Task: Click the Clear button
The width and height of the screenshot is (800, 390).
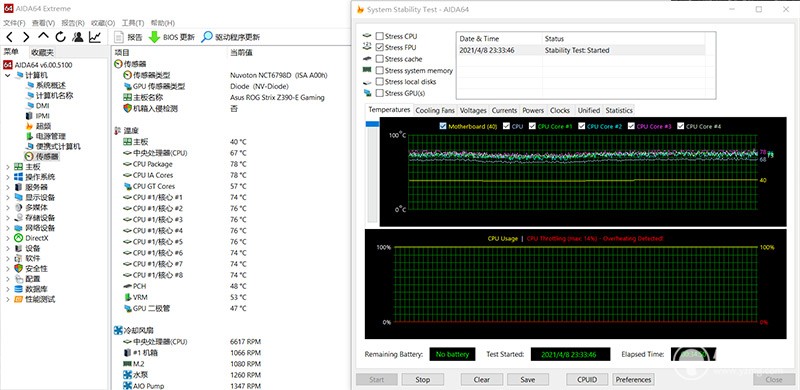Action: click(482, 380)
